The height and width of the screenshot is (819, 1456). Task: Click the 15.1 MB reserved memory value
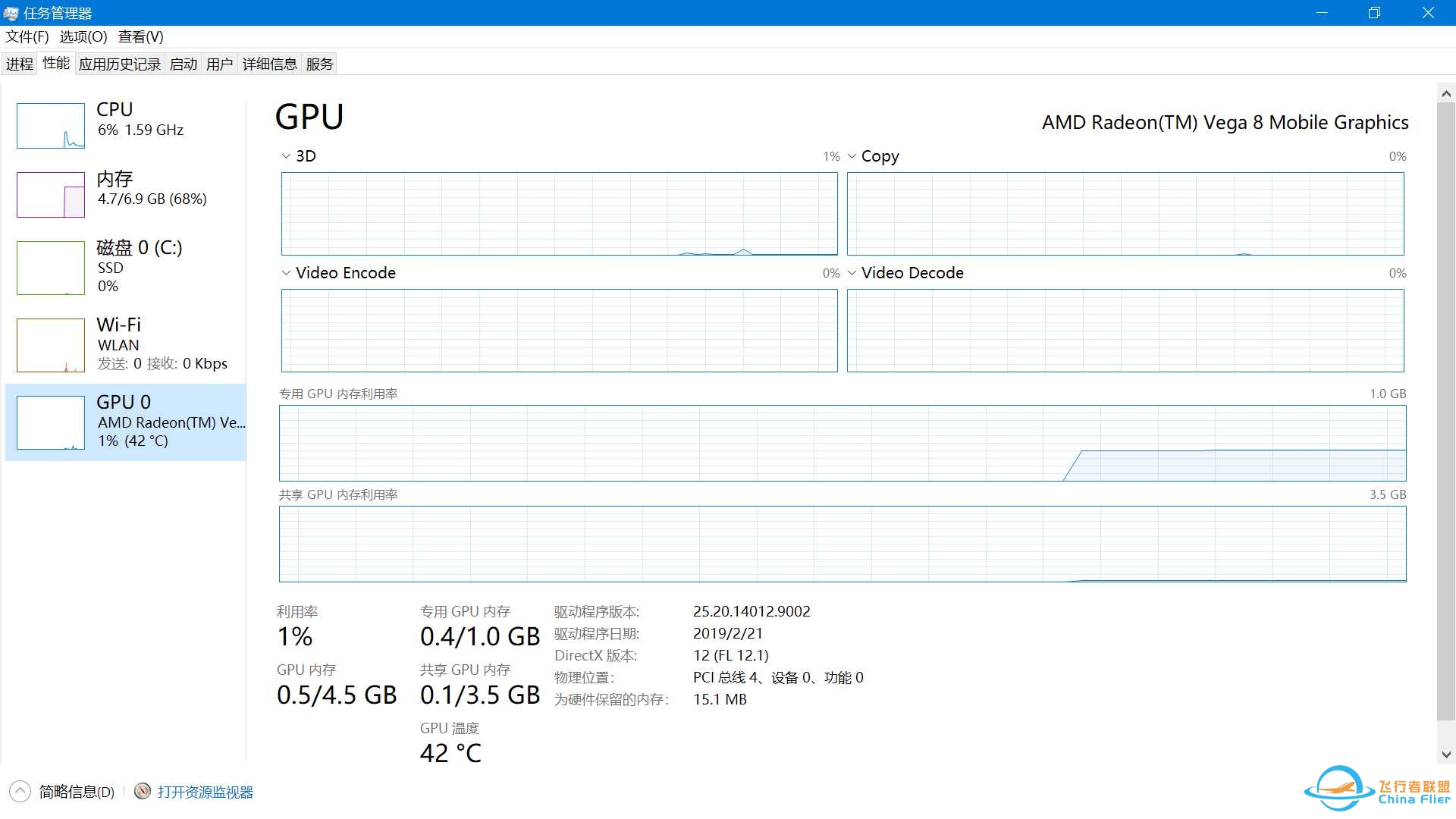tap(720, 699)
